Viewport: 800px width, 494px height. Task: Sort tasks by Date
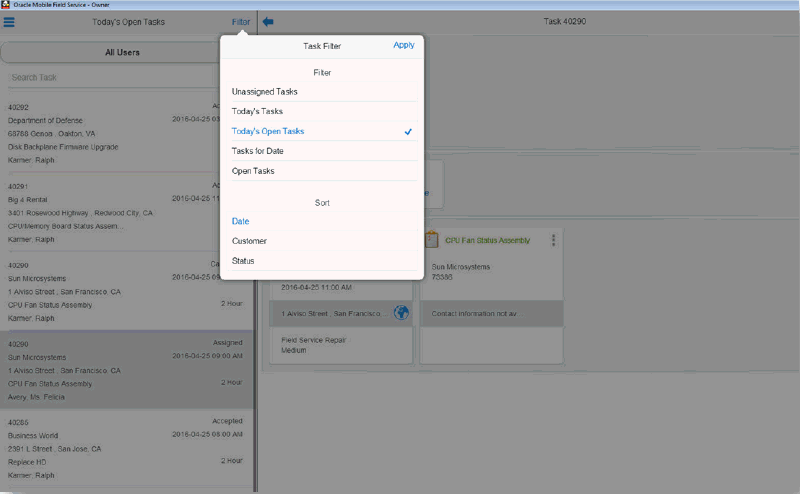(322, 221)
